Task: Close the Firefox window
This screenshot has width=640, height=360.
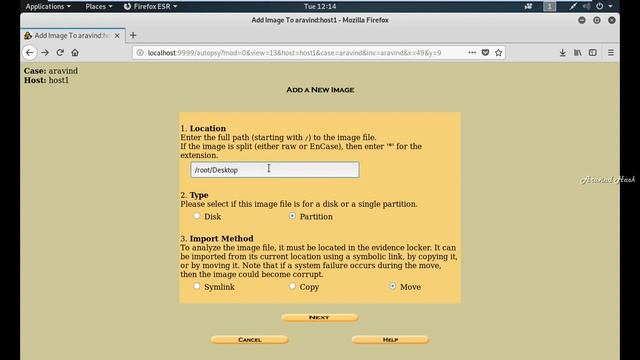Action: coord(612,20)
